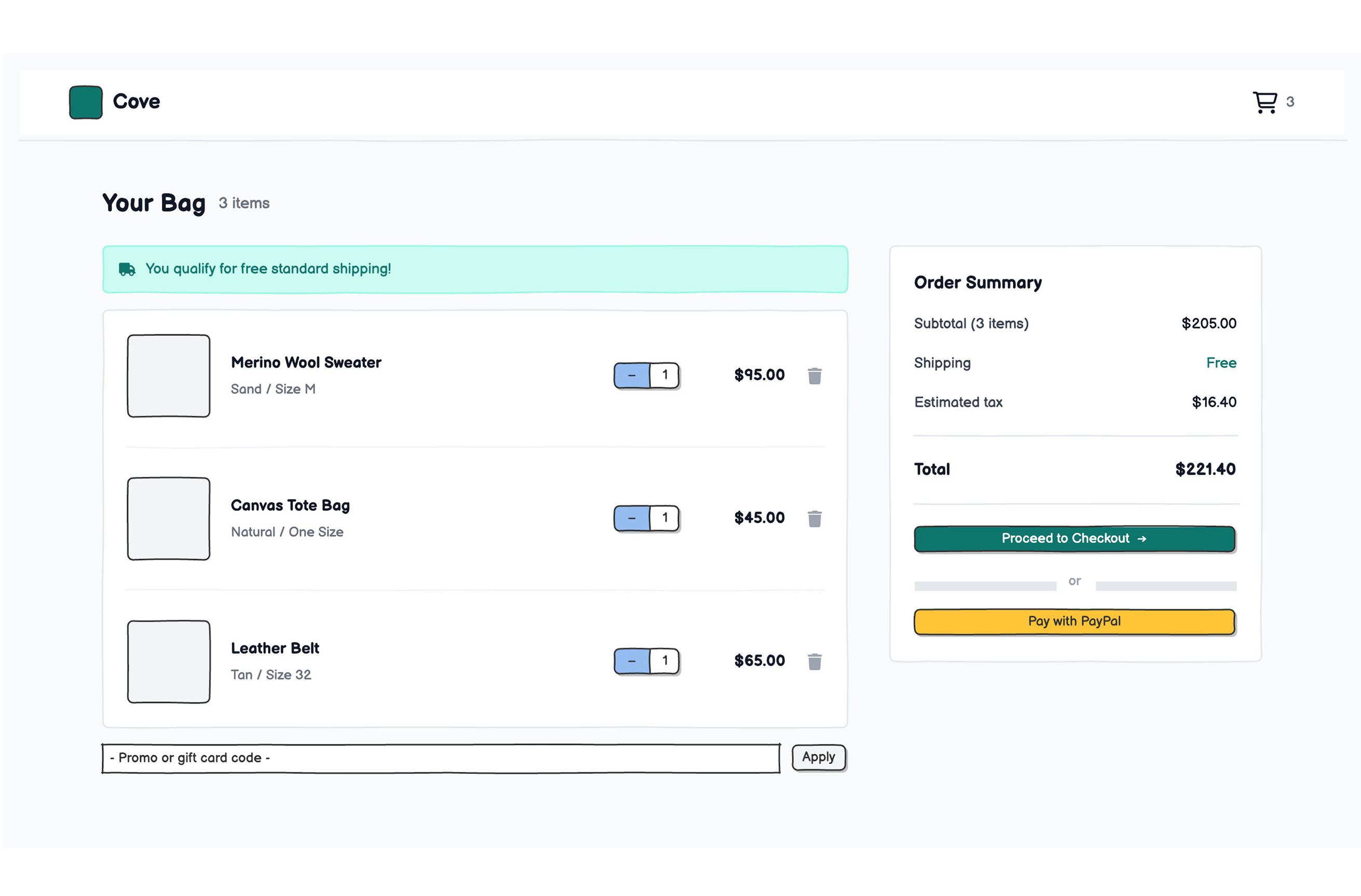Select the Merino Wool Sweater quantity value
The height and width of the screenshot is (896, 1361).
[x=664, y=376]
